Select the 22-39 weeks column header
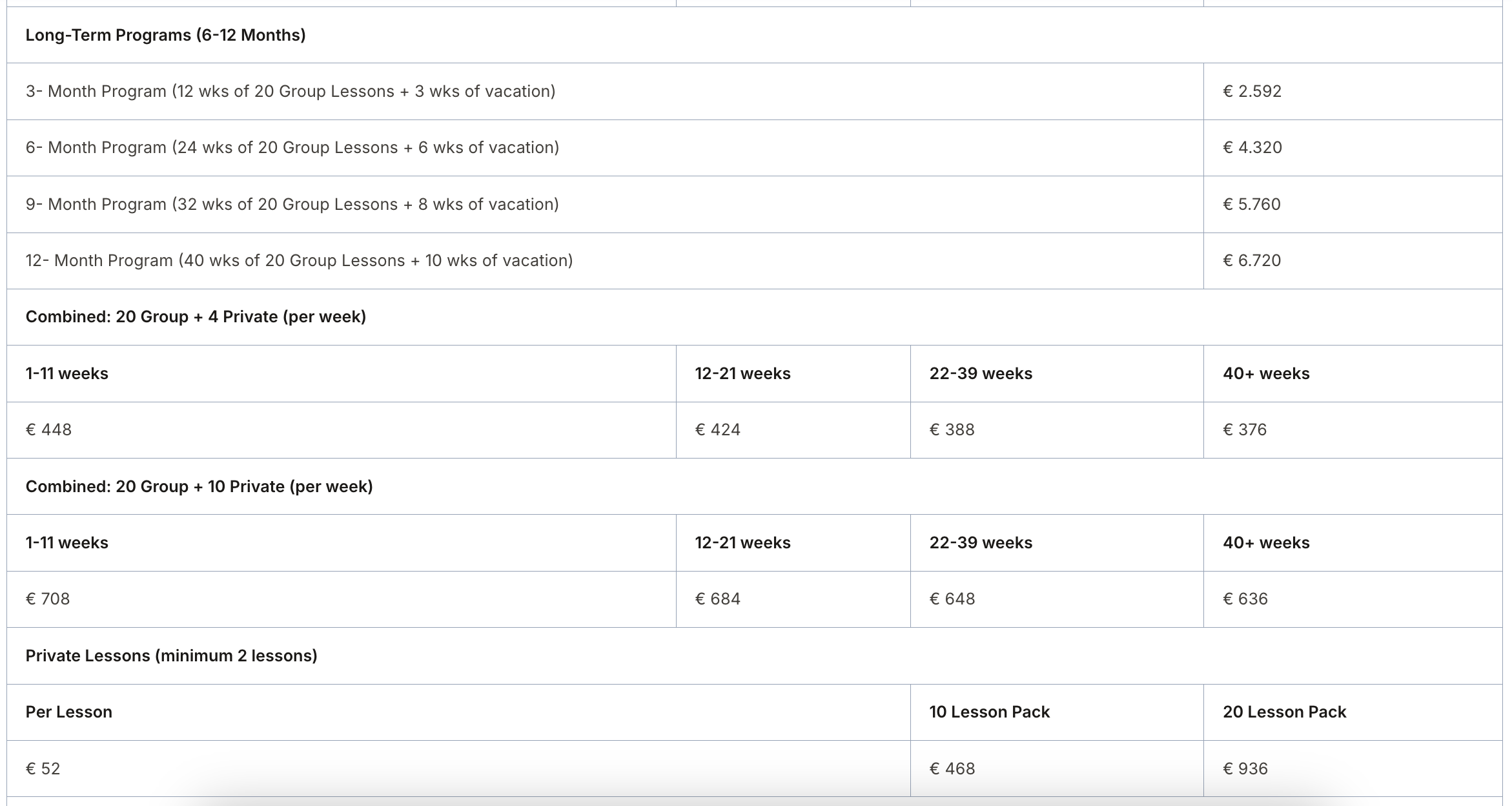Screen dimensions: 1512x806 point(980,373)
